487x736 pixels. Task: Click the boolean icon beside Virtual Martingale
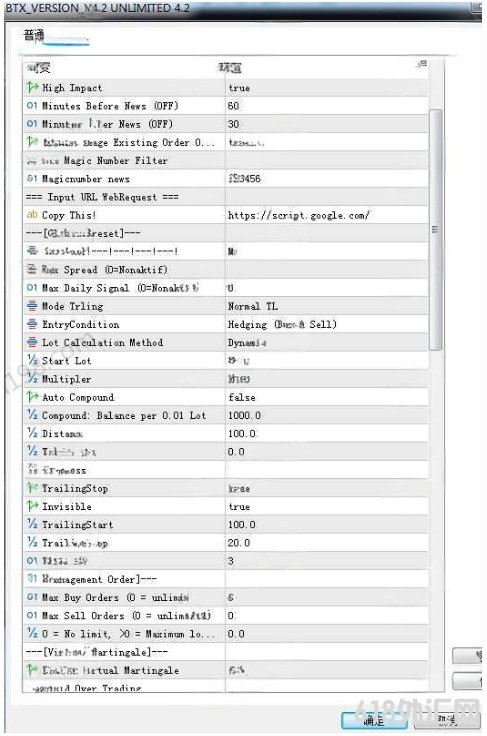[x=32, y=670]
